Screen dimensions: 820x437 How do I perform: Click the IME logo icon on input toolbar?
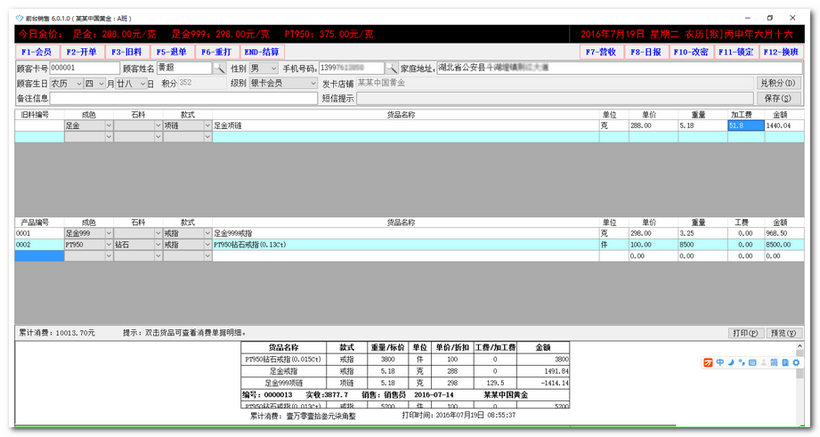click(x=708, y=362)
